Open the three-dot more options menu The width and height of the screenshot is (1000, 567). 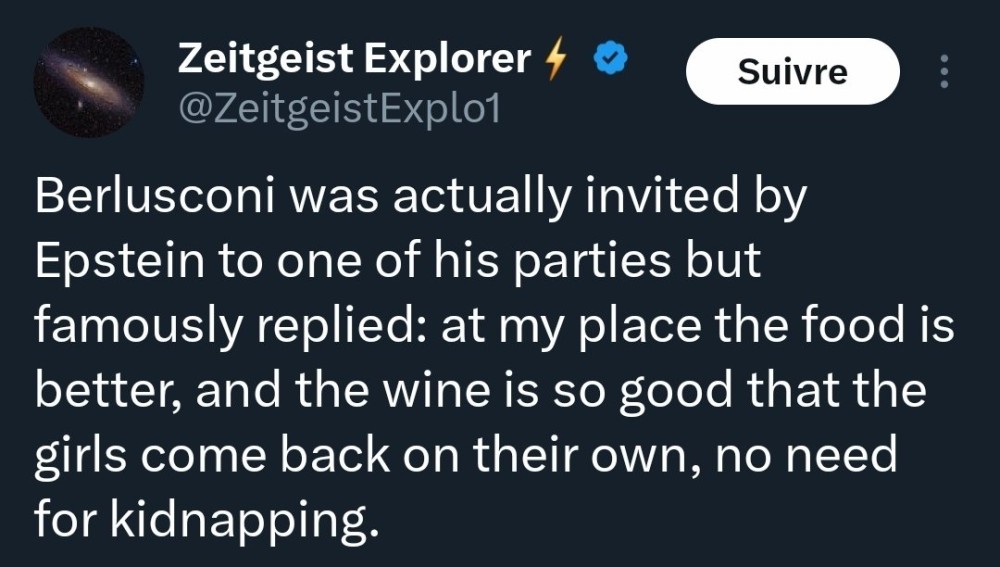[x=944, y=71]
